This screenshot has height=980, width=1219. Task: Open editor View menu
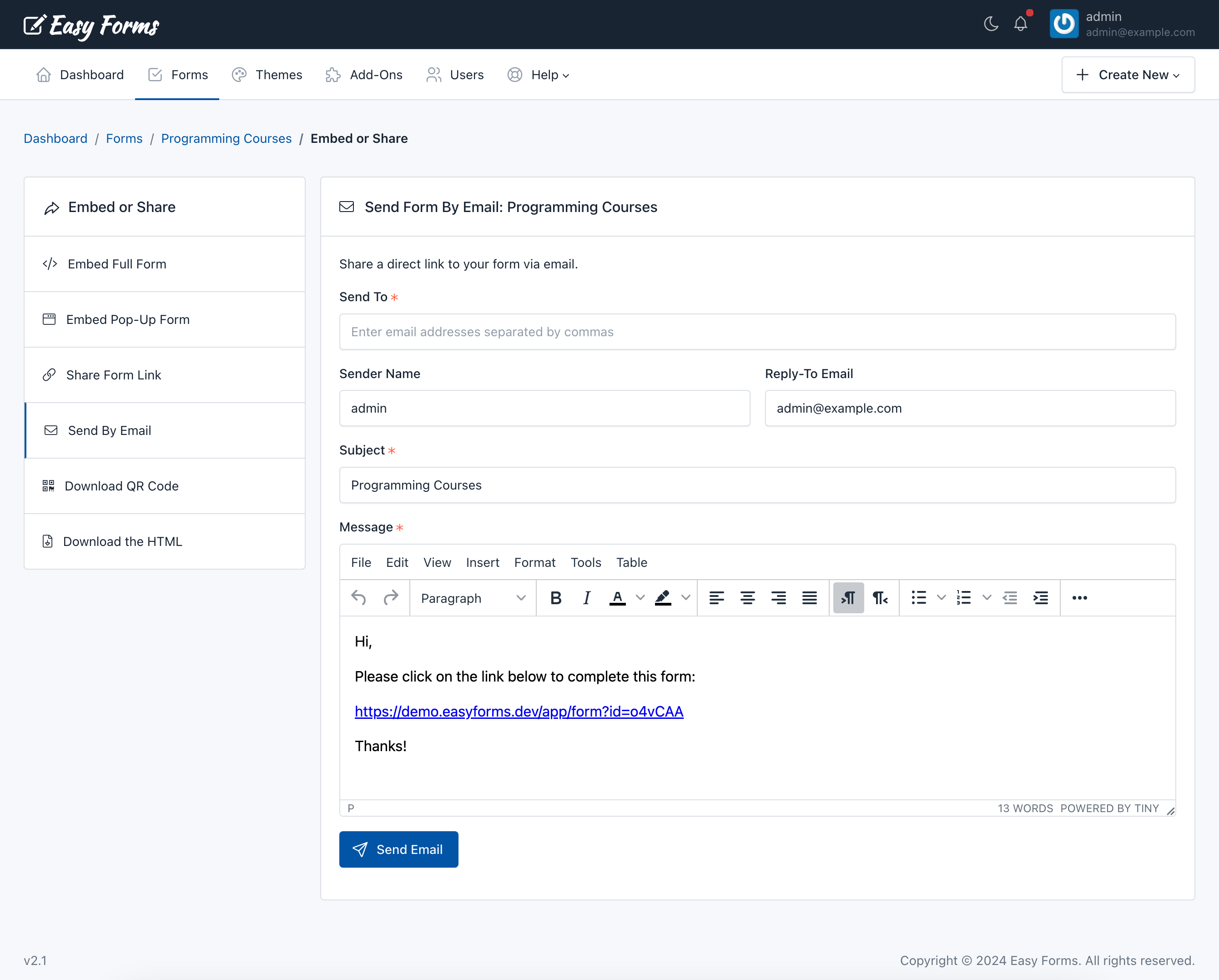(437, 563)
